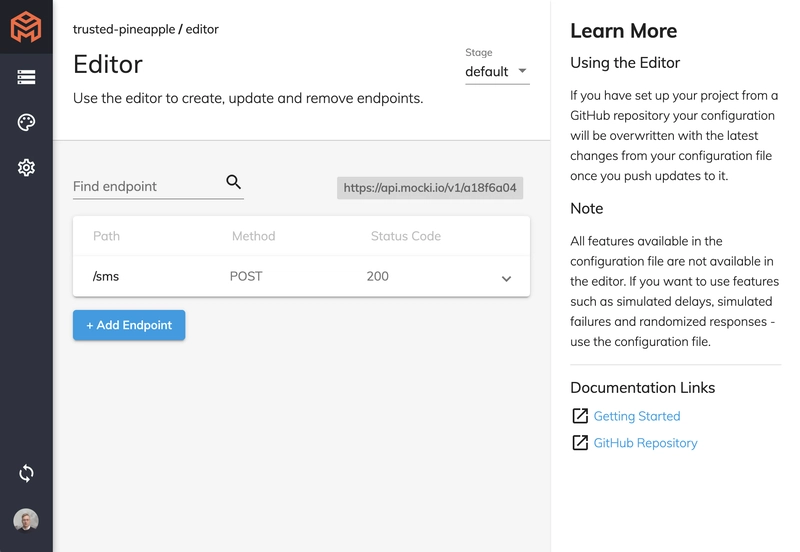
Task: Open the Getting Started link
Action: tap(637, 416)
